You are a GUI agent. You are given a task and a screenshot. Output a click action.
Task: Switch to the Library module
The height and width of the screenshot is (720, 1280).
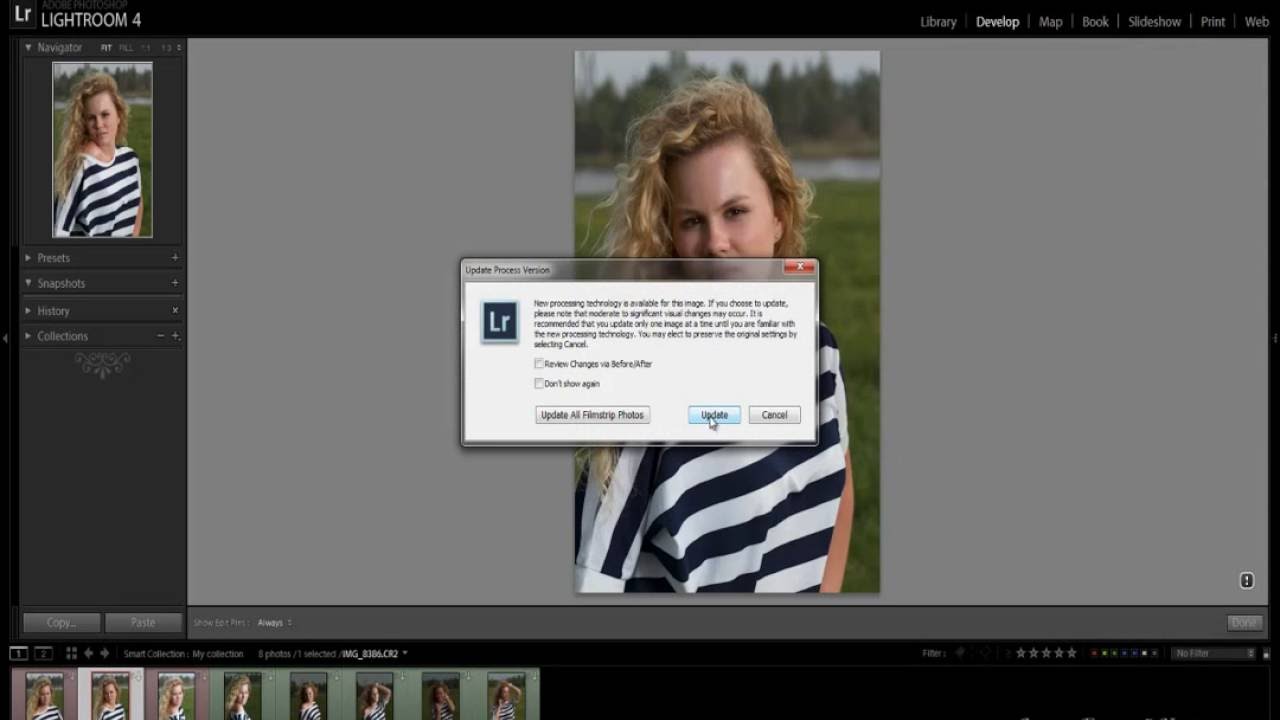click(938, 22)
